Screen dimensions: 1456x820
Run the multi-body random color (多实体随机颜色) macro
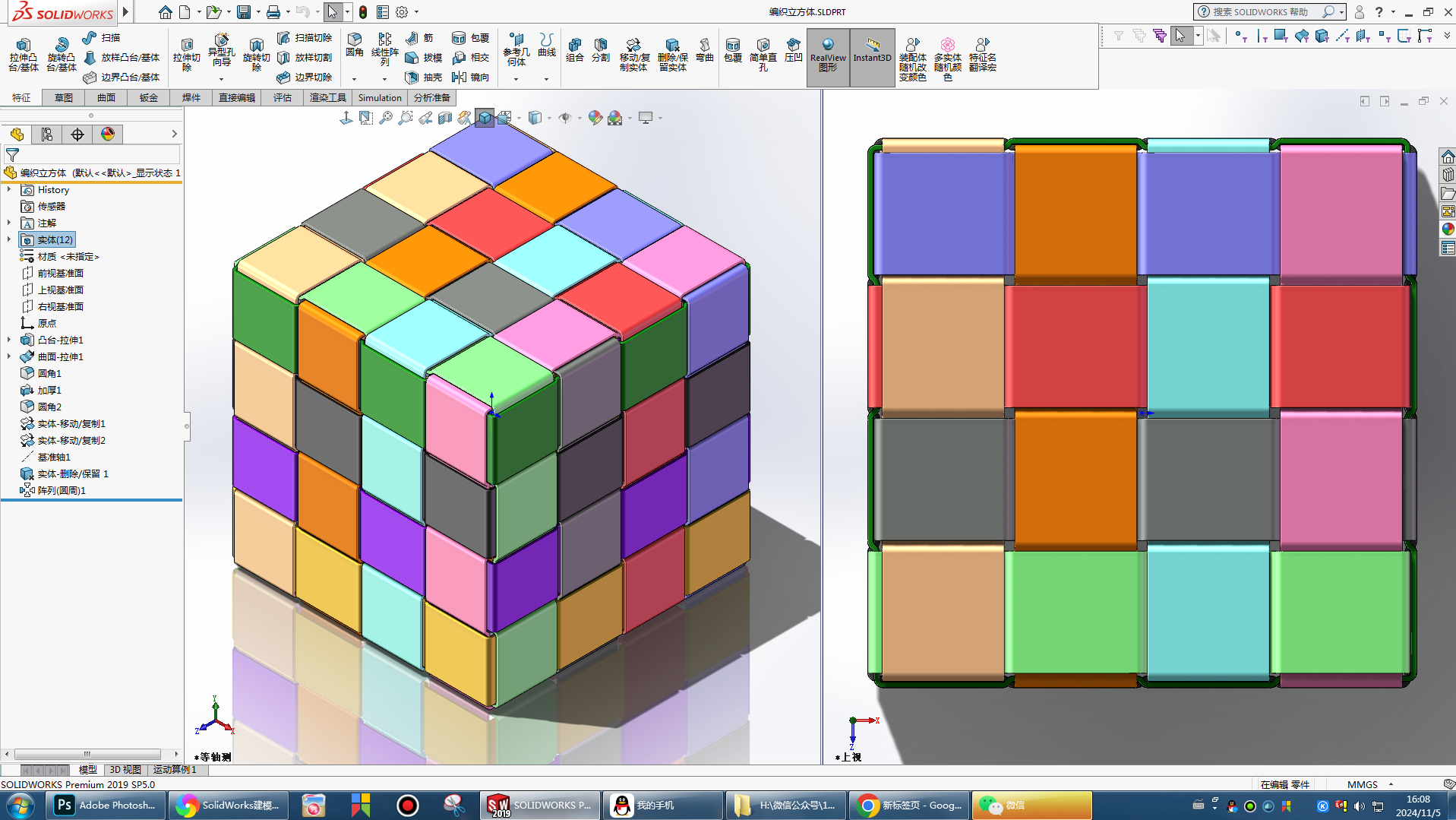pyautogui.click(x=948, y=59)
